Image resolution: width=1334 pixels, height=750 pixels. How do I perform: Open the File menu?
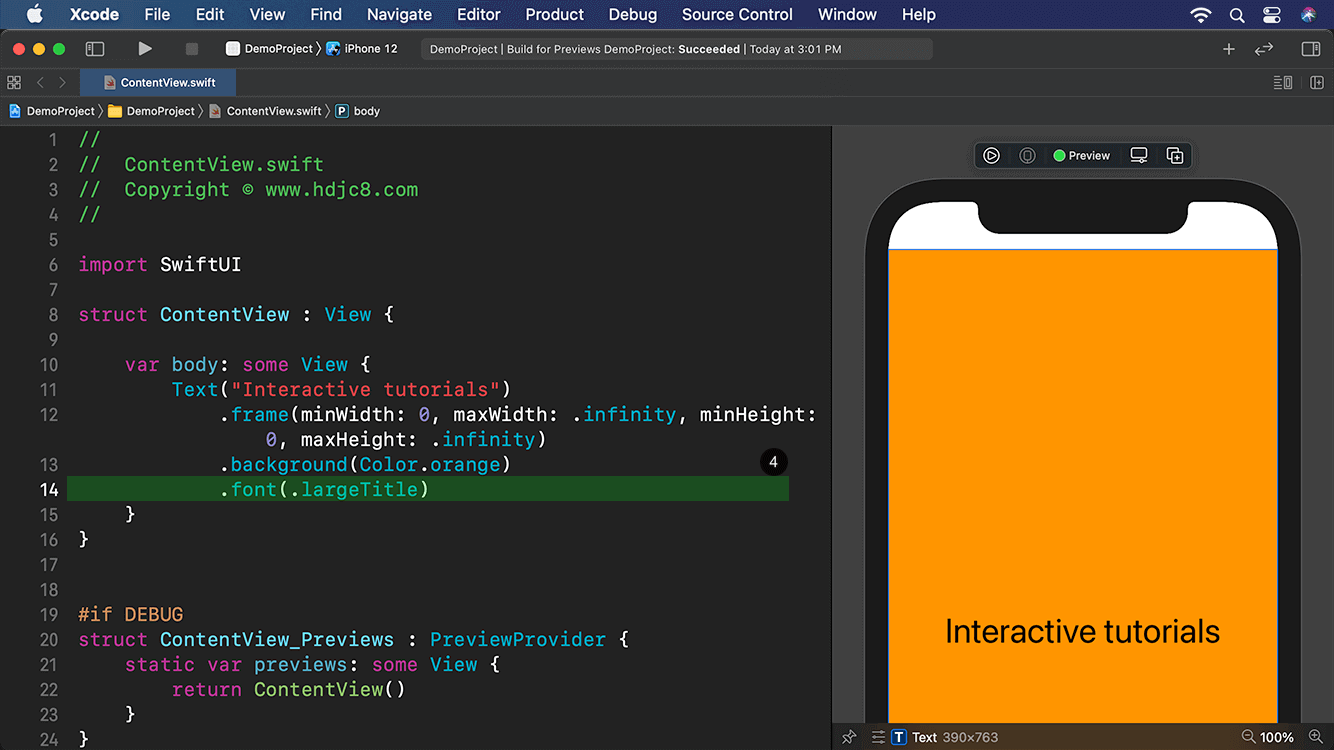coord(157,14)
